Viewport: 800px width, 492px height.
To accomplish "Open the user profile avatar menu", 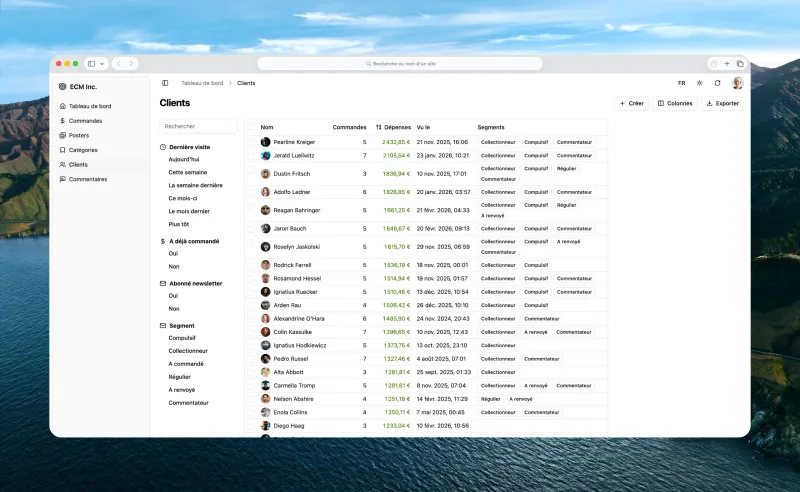I will pyautogui.click(x=737, y=83).
